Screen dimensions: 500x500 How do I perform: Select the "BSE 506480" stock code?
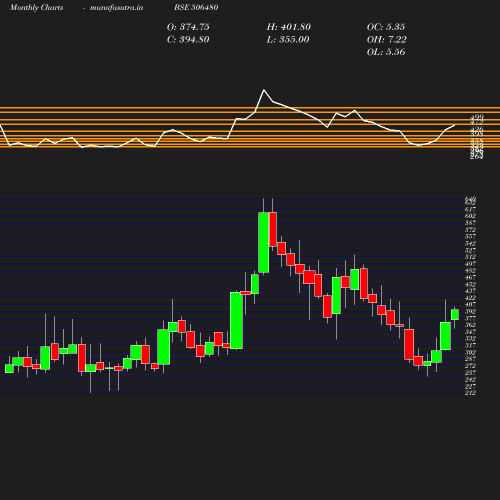pos(196,7)
